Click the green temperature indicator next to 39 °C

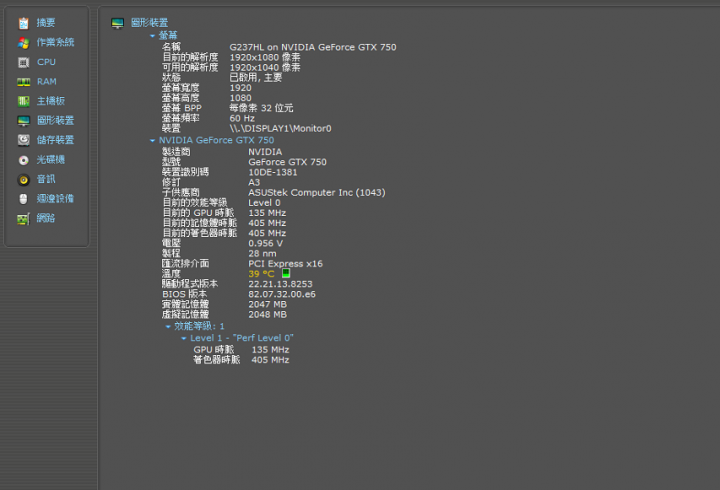coord(286,273)
